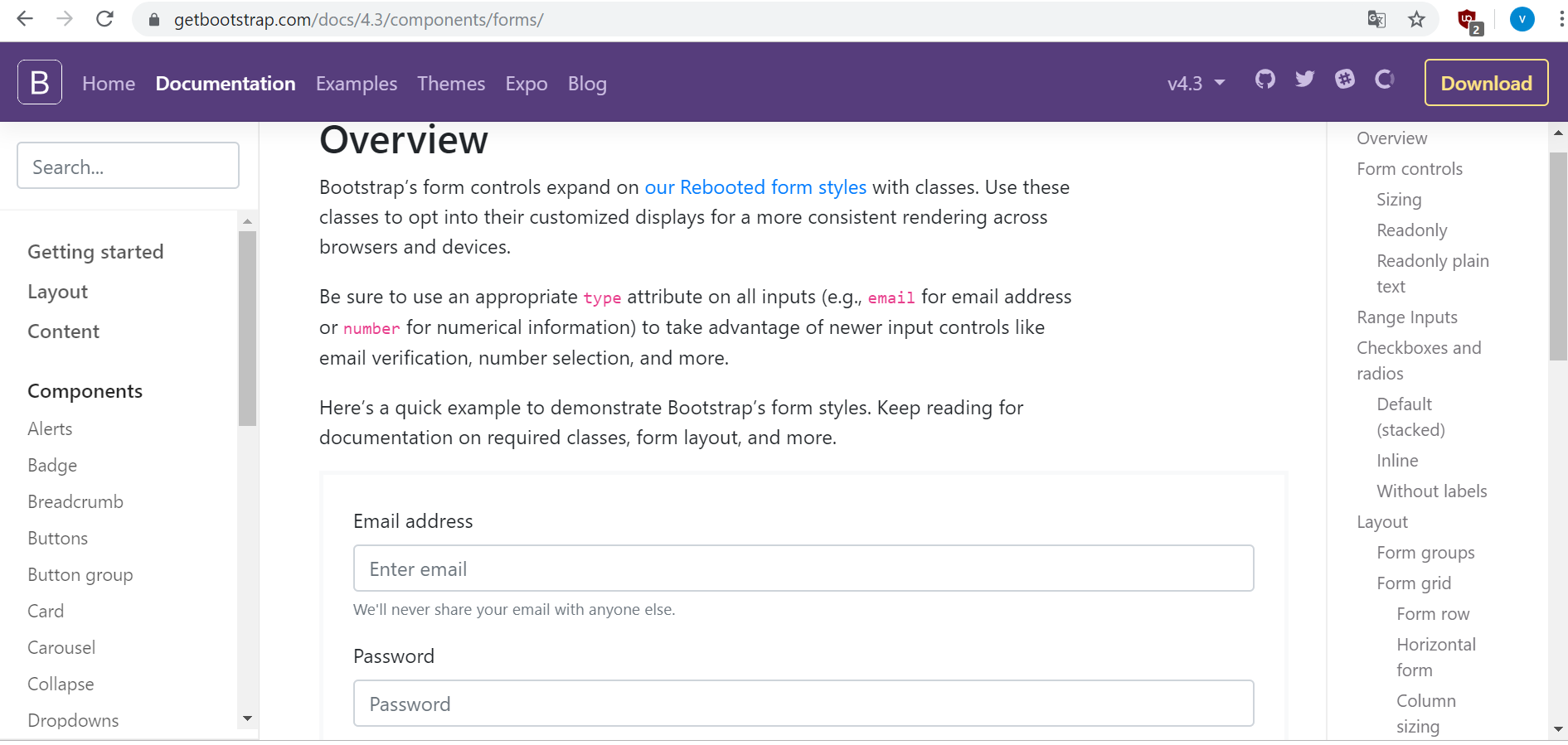Open the Alerts component page

(50, 429)
